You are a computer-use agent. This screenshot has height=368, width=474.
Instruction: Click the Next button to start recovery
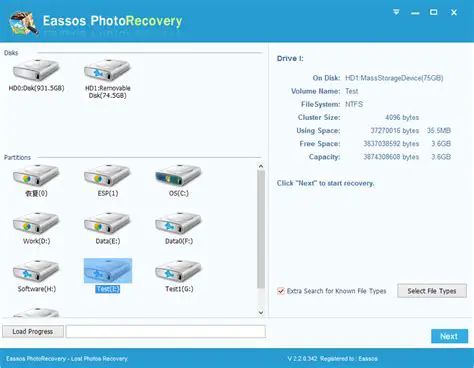click(449, 336)
